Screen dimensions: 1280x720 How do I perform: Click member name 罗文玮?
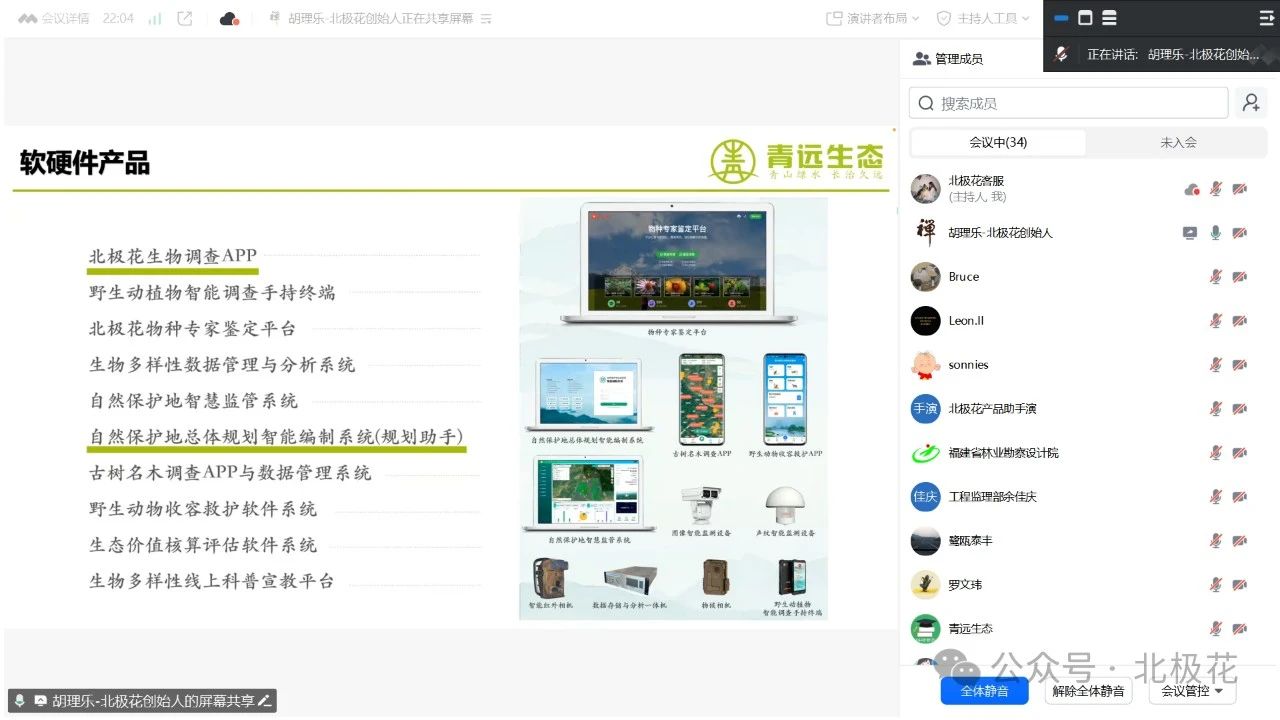[965, 585]
